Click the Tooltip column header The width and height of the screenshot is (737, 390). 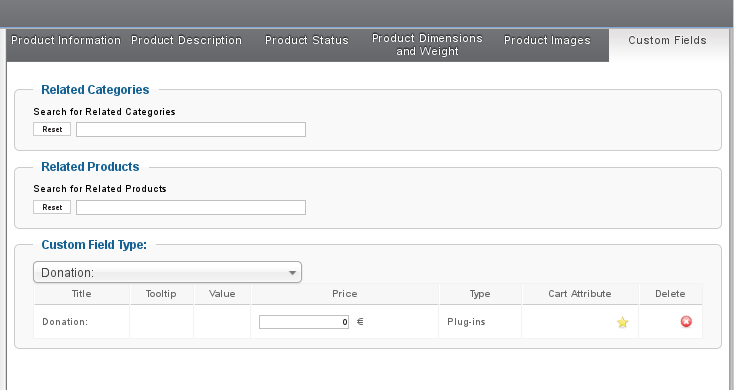coord(161,294)
